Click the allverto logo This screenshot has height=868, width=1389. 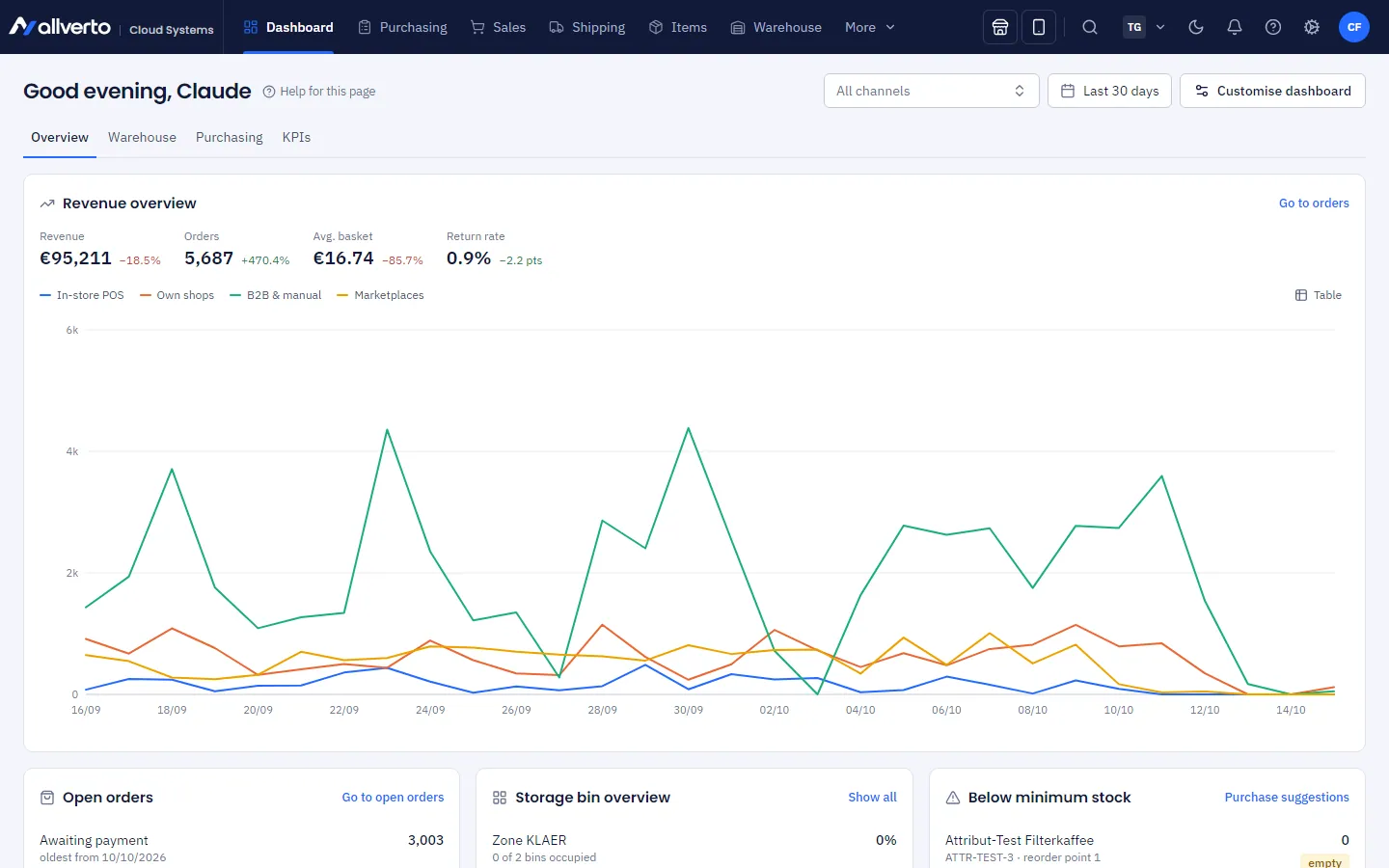coord(60,27)
